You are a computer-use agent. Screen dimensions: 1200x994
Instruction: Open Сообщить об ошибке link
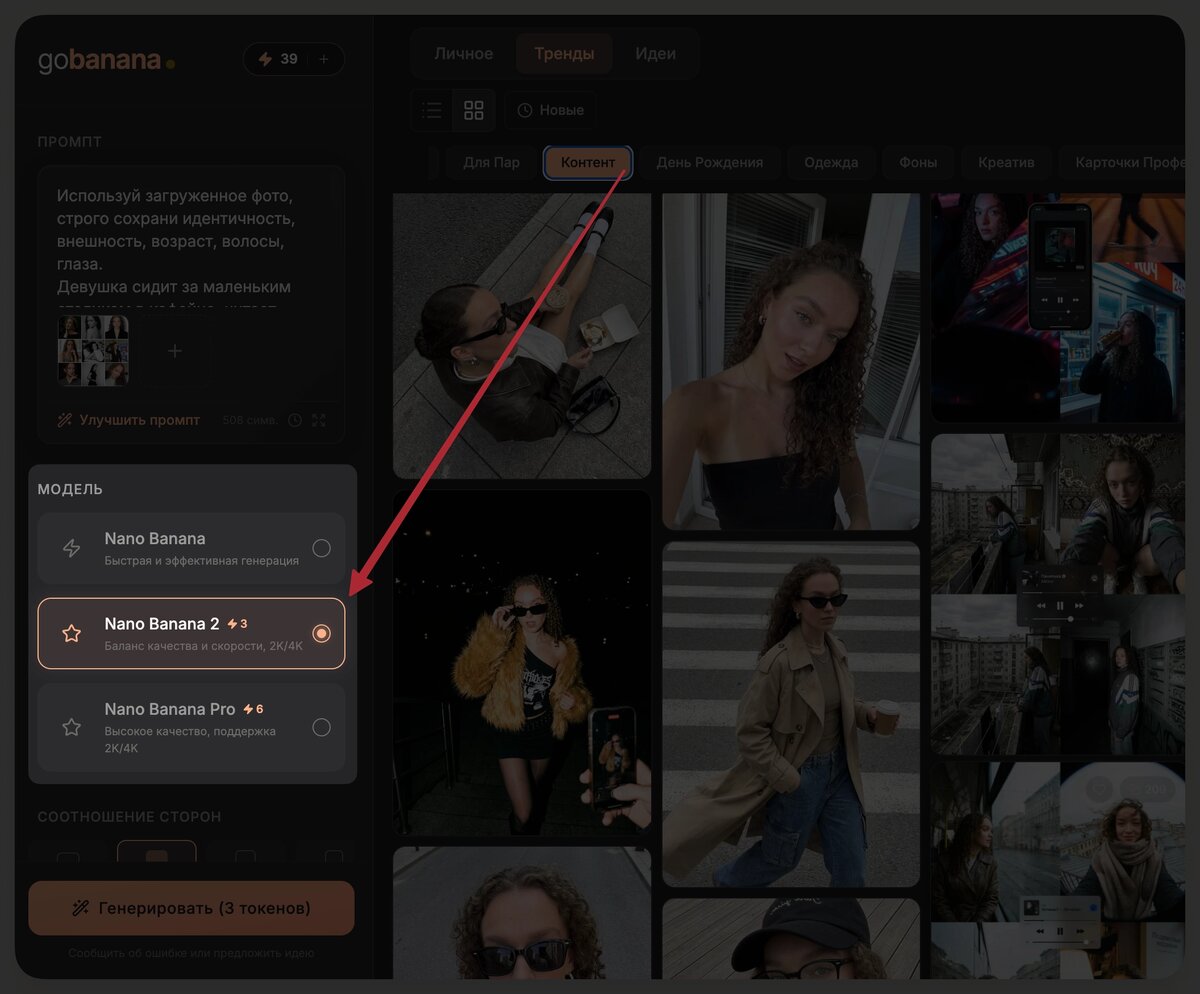tap(191, 954)
